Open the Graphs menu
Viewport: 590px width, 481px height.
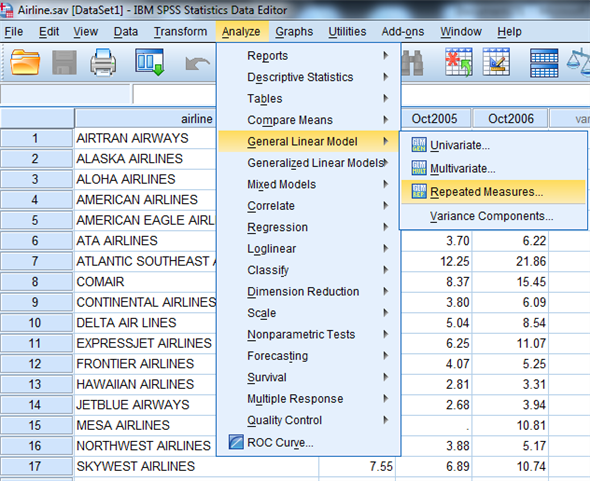pos(294,32)
